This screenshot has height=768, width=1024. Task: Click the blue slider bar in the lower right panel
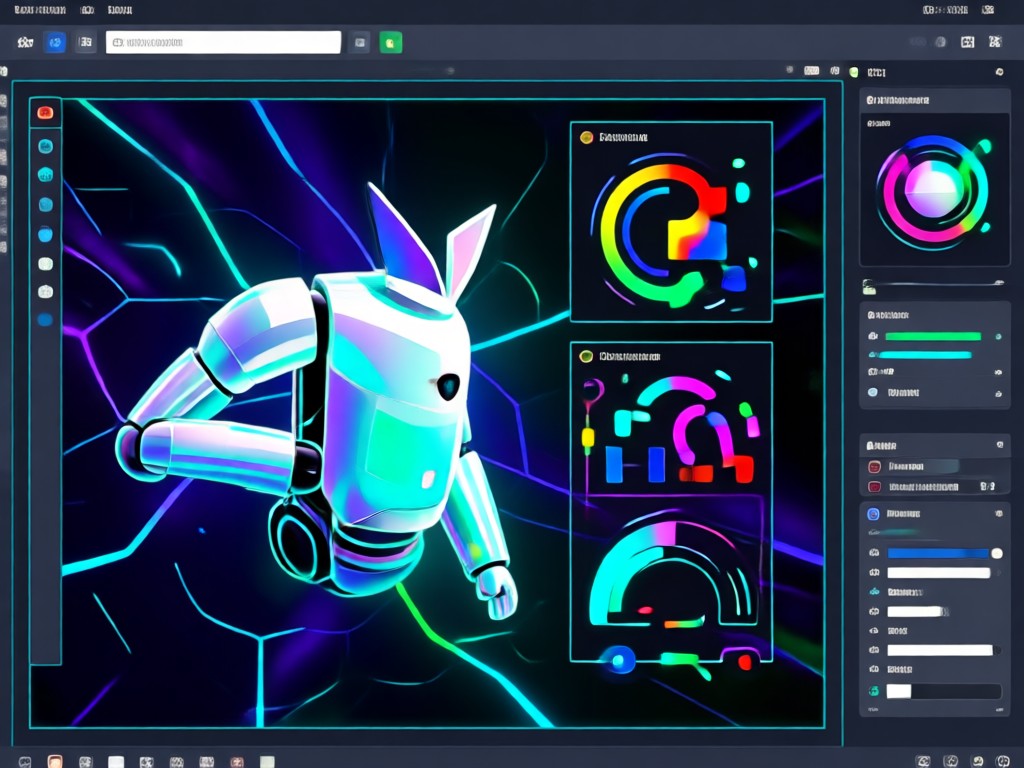(938, 553)
